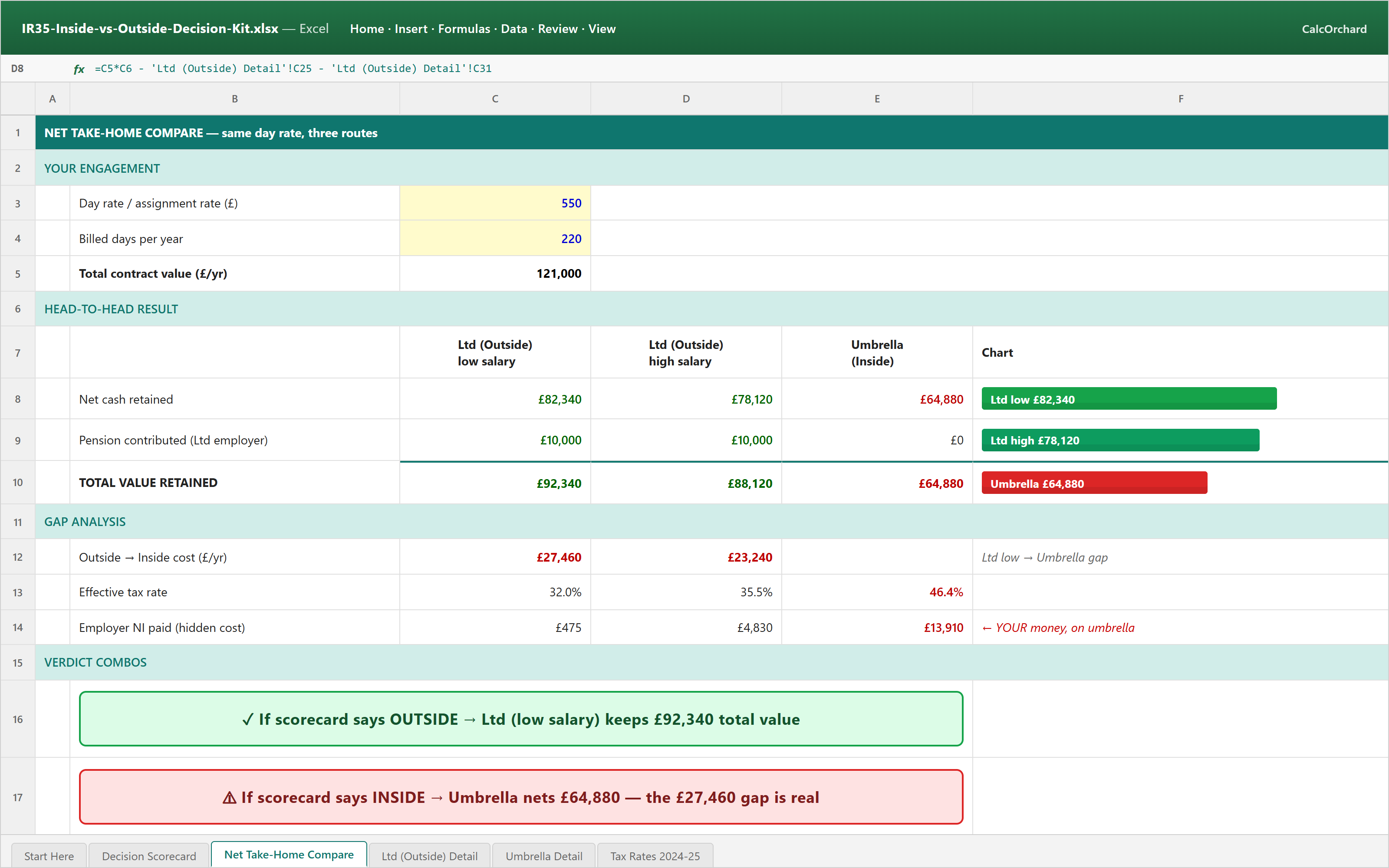This screenshot has width=1389, height=868.
Task: Select effective tax rate 32.0% cell
Action: [495, 592]
